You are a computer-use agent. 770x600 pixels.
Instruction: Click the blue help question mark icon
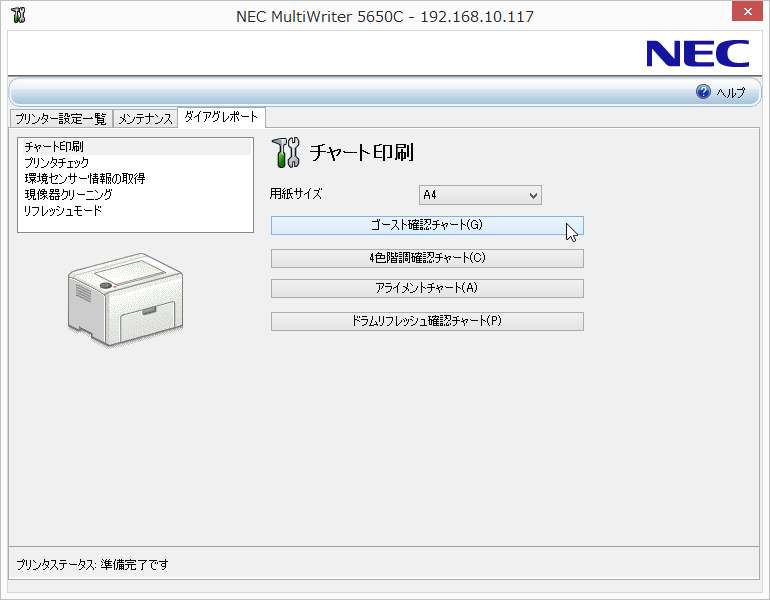(703, 91)
